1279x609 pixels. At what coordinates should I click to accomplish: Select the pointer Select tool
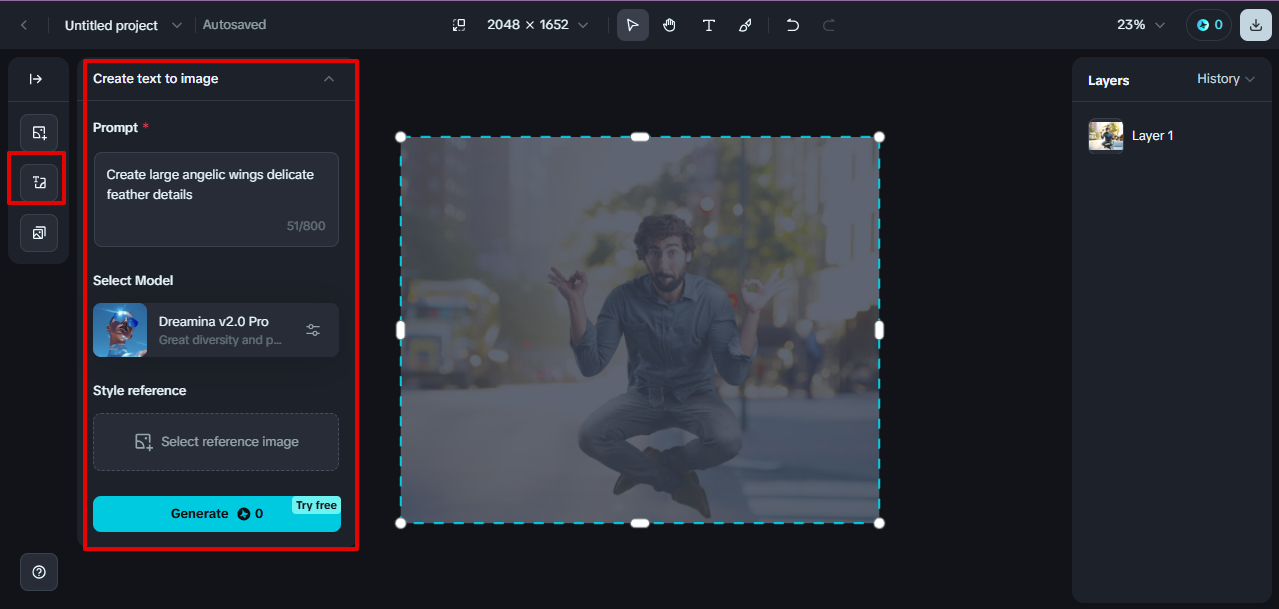tap(633, 25)
